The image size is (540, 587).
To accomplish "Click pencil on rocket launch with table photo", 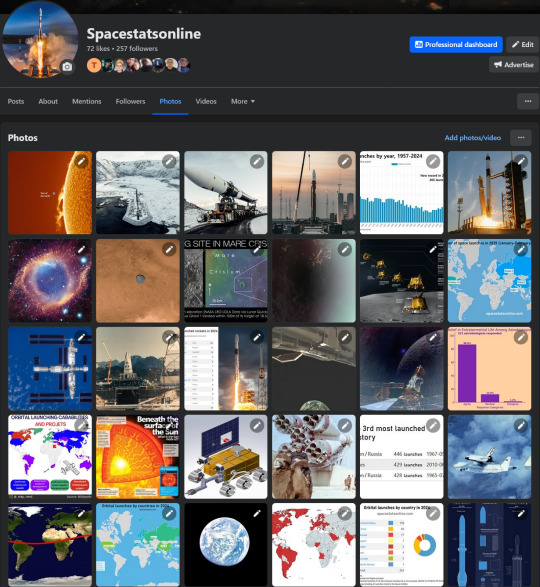I will [x=257, y=337].
